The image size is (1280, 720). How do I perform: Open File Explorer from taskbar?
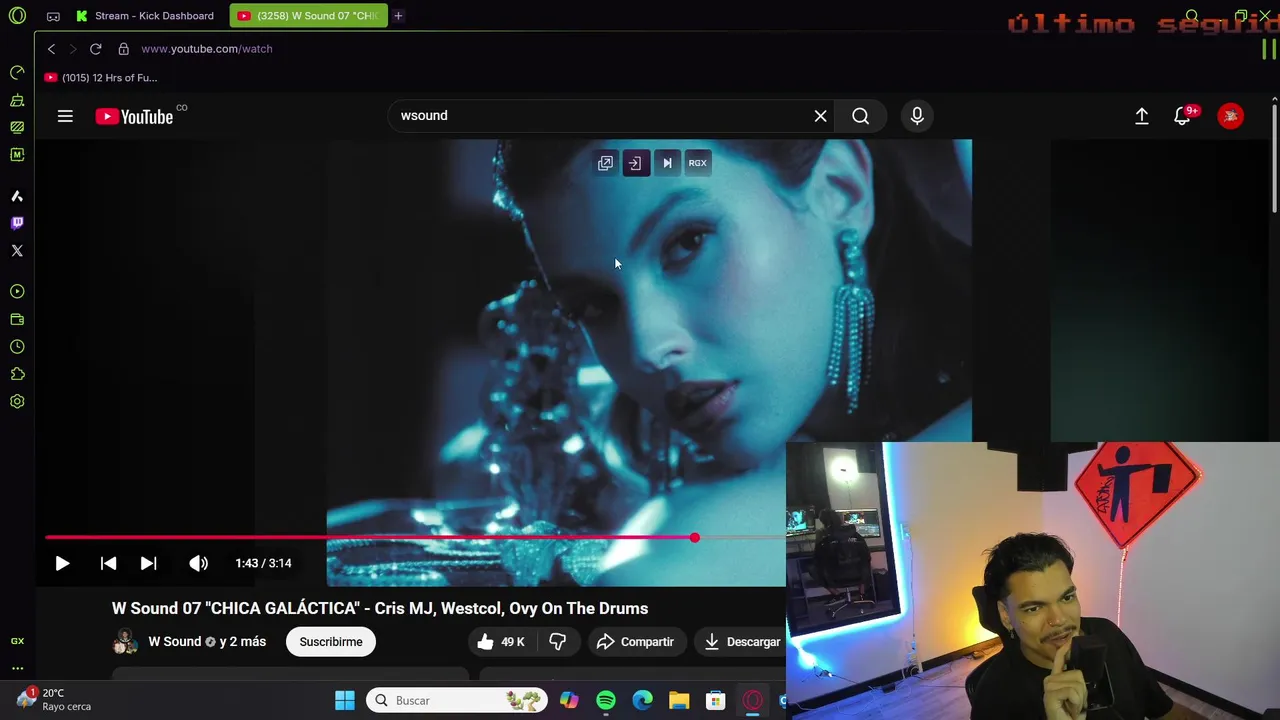tap(679, 701)
